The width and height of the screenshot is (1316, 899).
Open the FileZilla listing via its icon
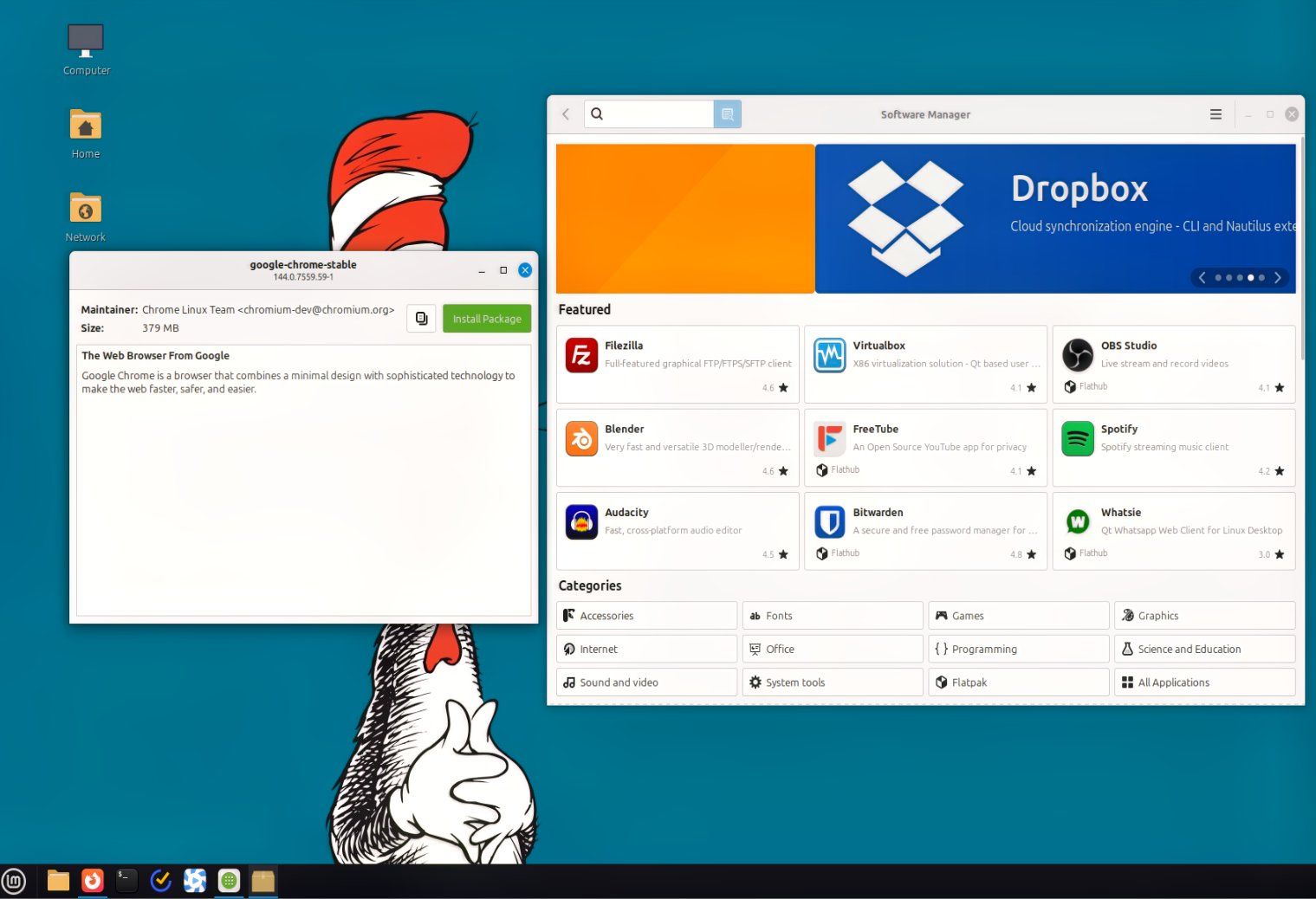(581, 355)
